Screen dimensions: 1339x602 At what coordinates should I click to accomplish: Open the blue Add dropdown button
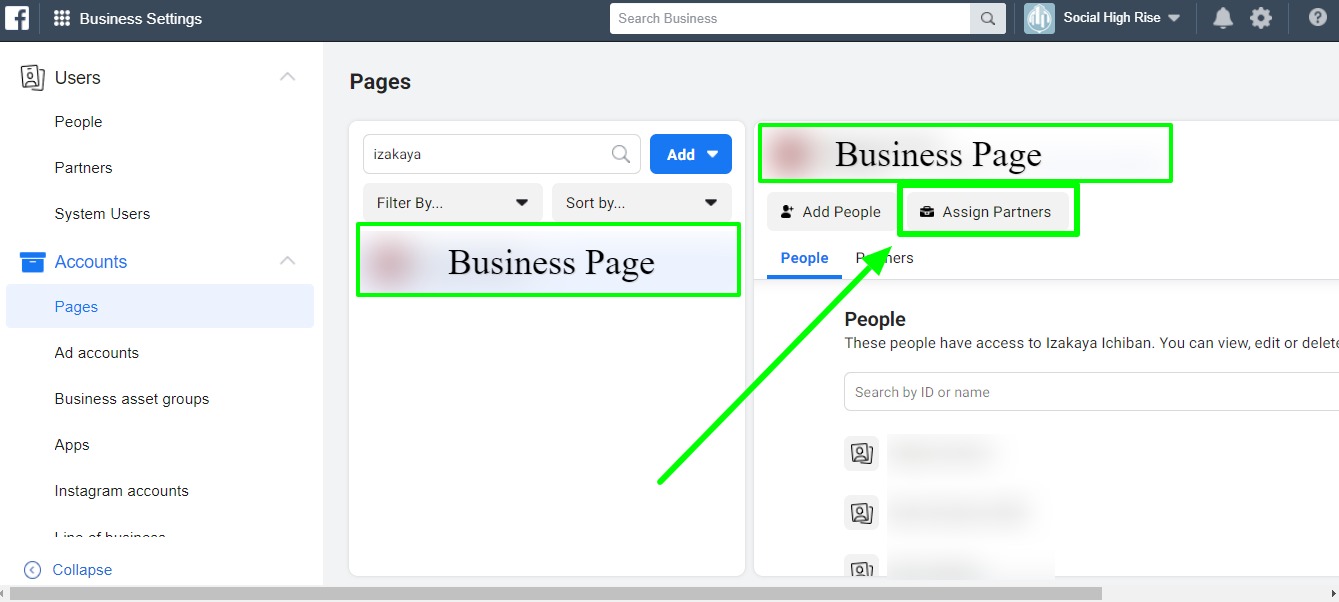click(x=691, y=154)
